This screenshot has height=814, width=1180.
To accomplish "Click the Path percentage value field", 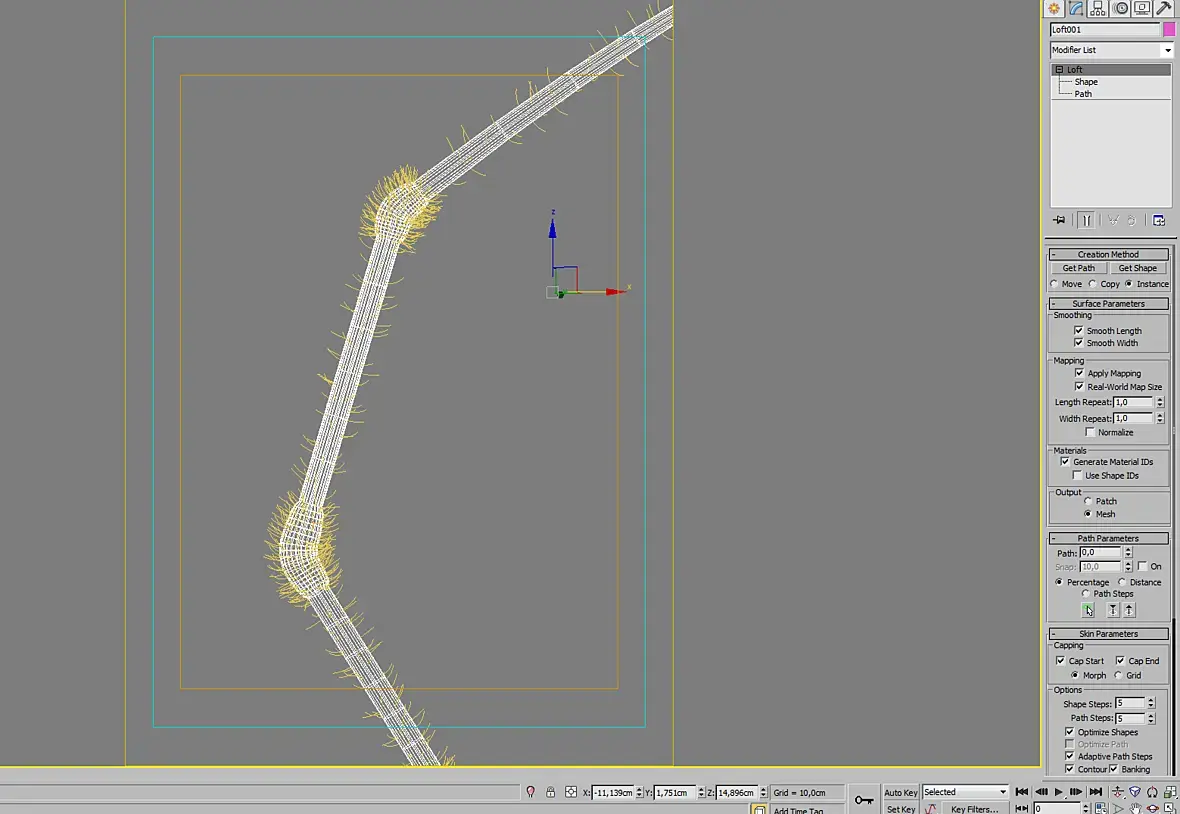I will pos(1100,552).
